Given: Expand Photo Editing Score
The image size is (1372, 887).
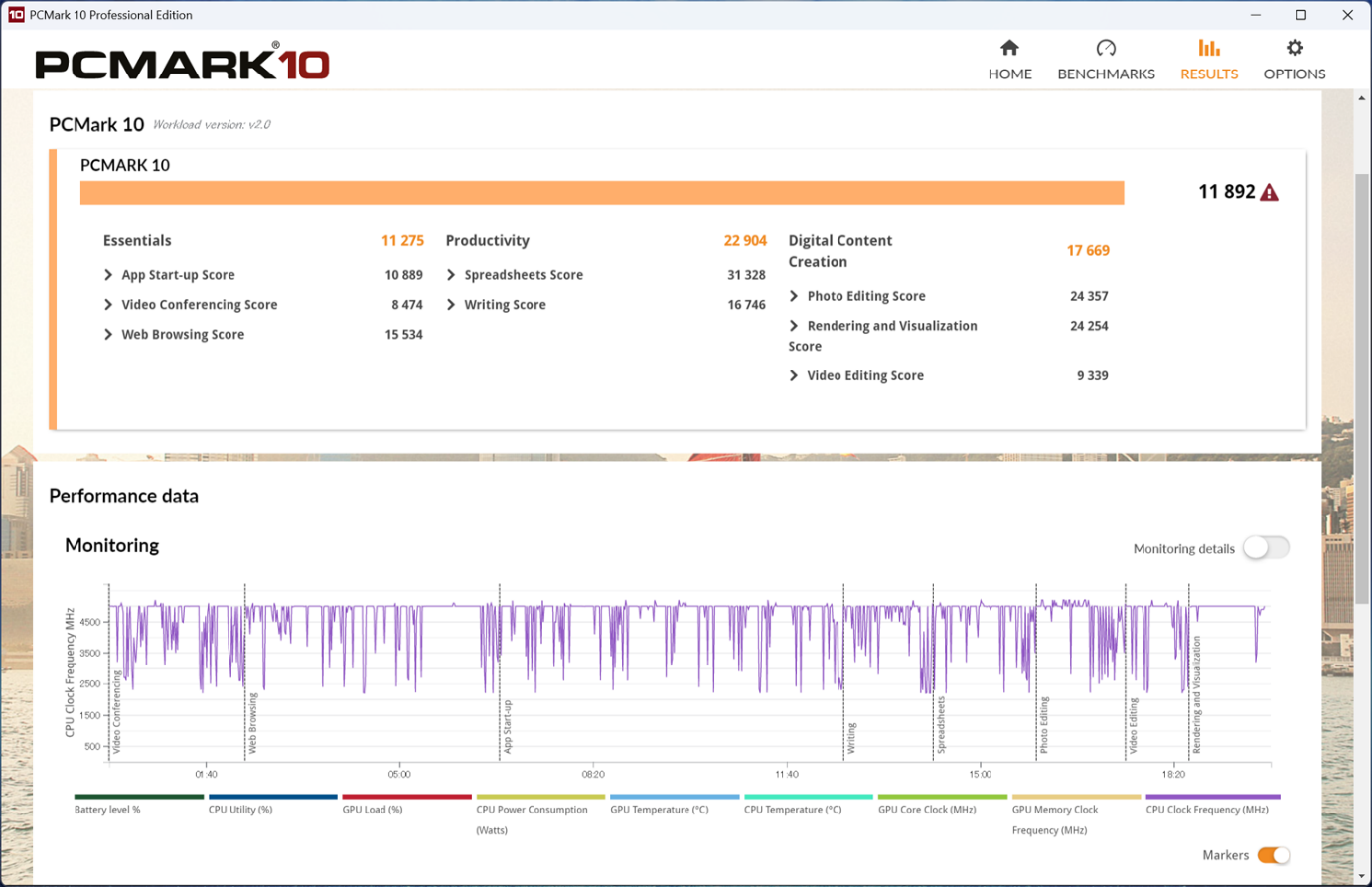Looking at the screenshot, I should click(794, 296).
